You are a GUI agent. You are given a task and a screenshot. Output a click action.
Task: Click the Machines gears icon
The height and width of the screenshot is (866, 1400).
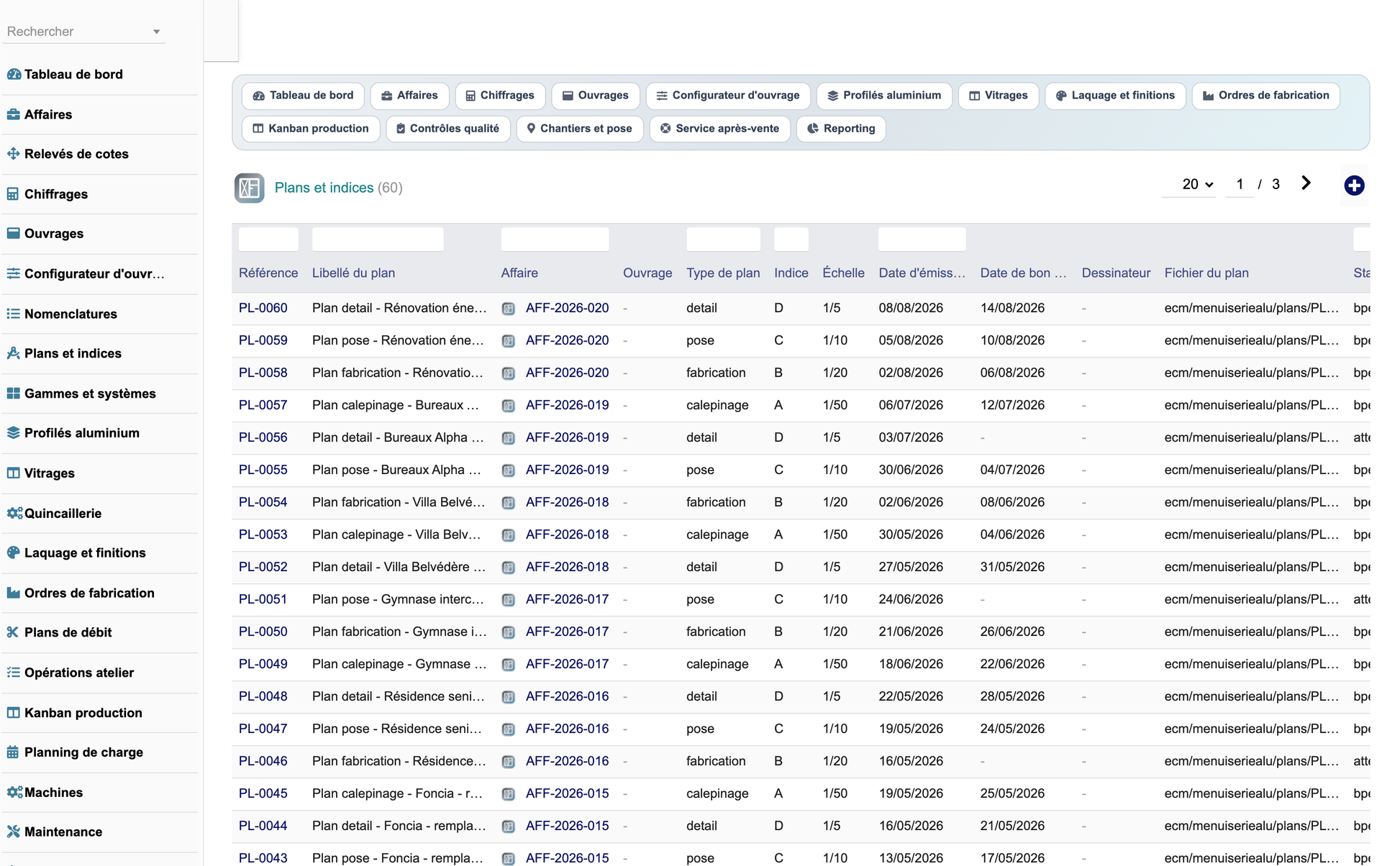click(x=14, y=793)
